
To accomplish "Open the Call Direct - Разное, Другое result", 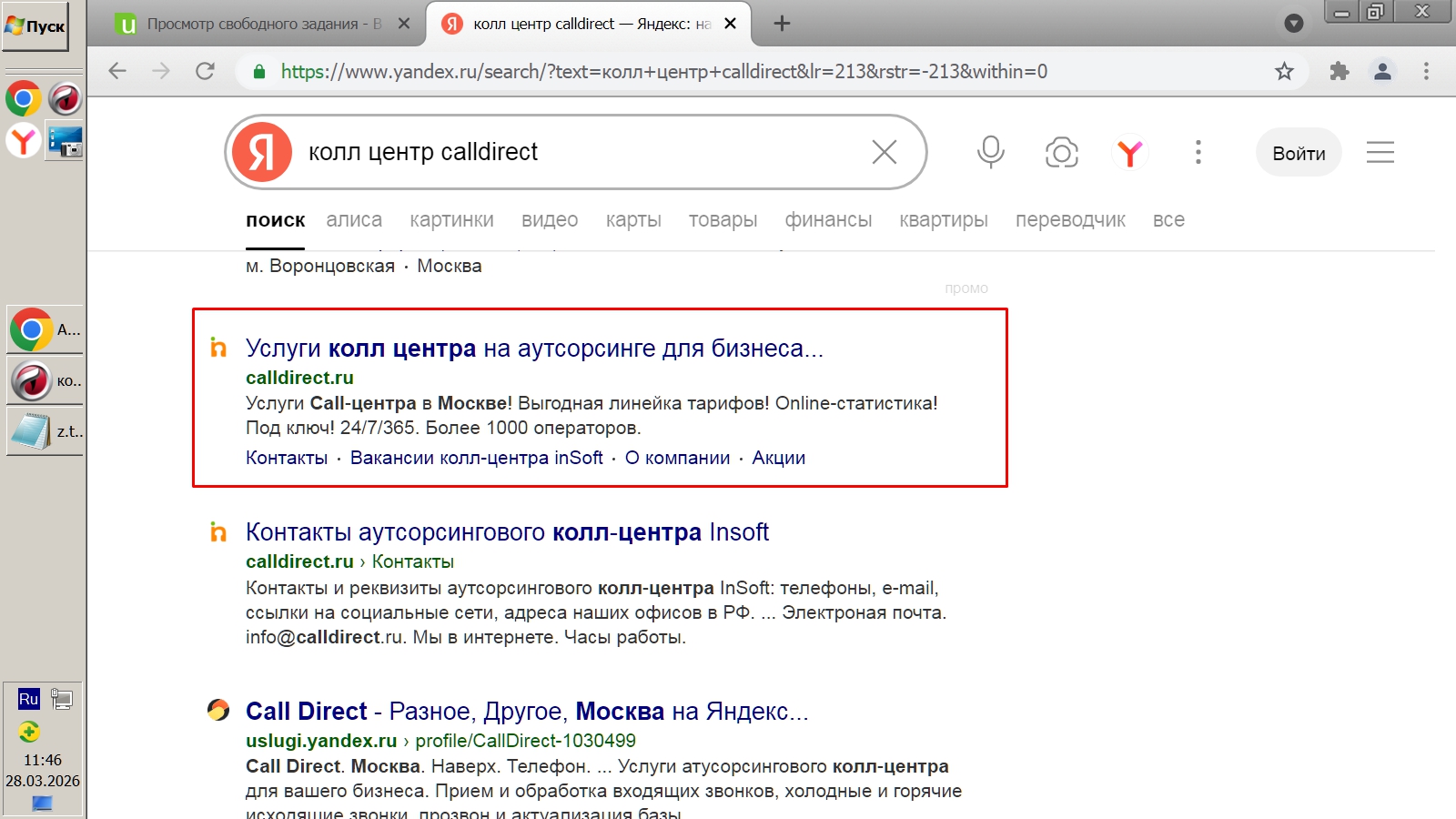I will point(527,712).
